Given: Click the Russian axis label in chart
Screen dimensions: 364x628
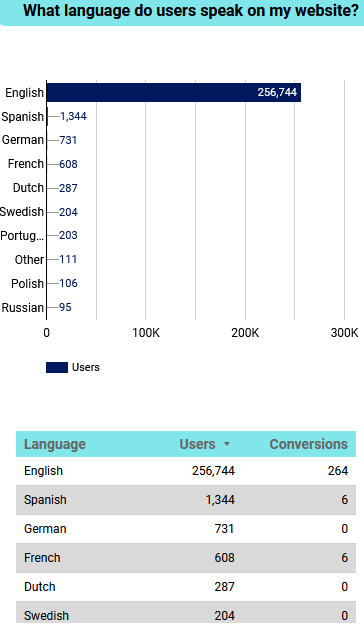Looking at the screenshot, I should tap(22, 308).
